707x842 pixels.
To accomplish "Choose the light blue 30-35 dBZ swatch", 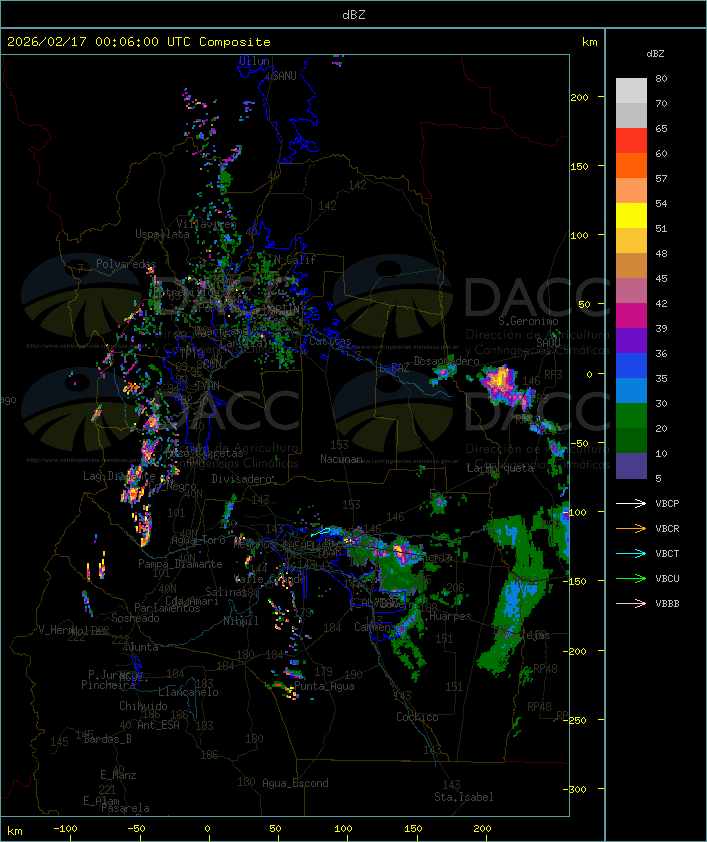I will click(x=631, y=391).
